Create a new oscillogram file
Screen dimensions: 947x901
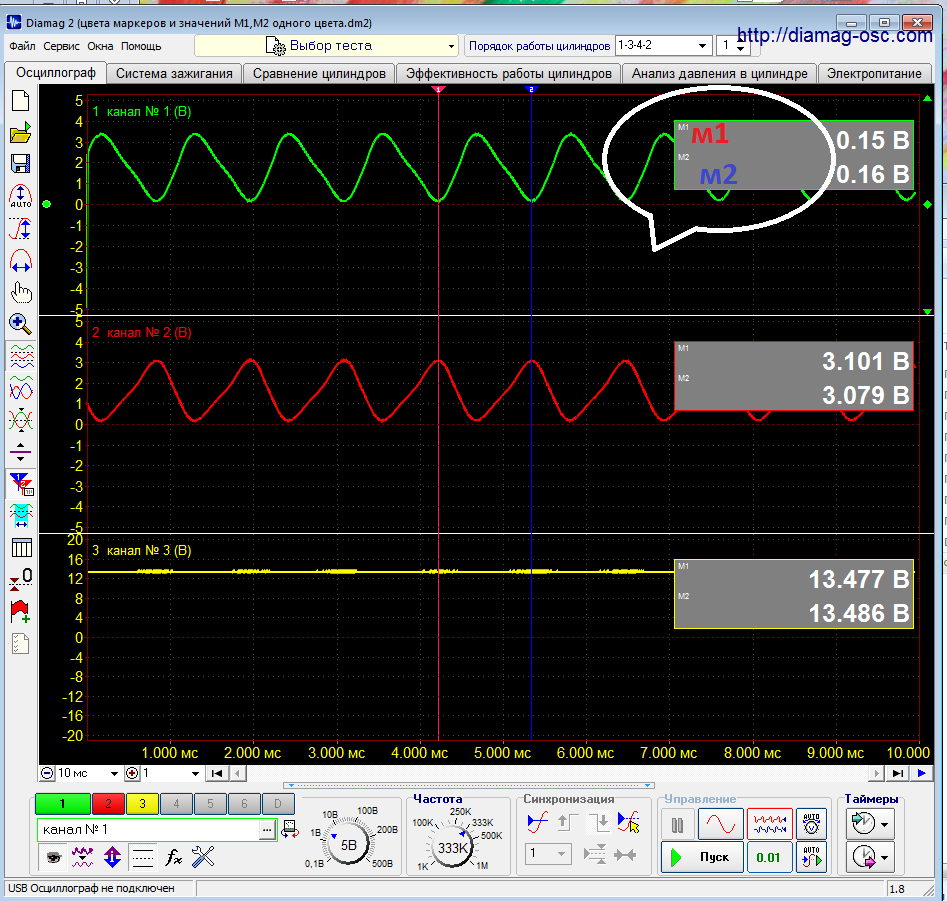click(21, 101)
